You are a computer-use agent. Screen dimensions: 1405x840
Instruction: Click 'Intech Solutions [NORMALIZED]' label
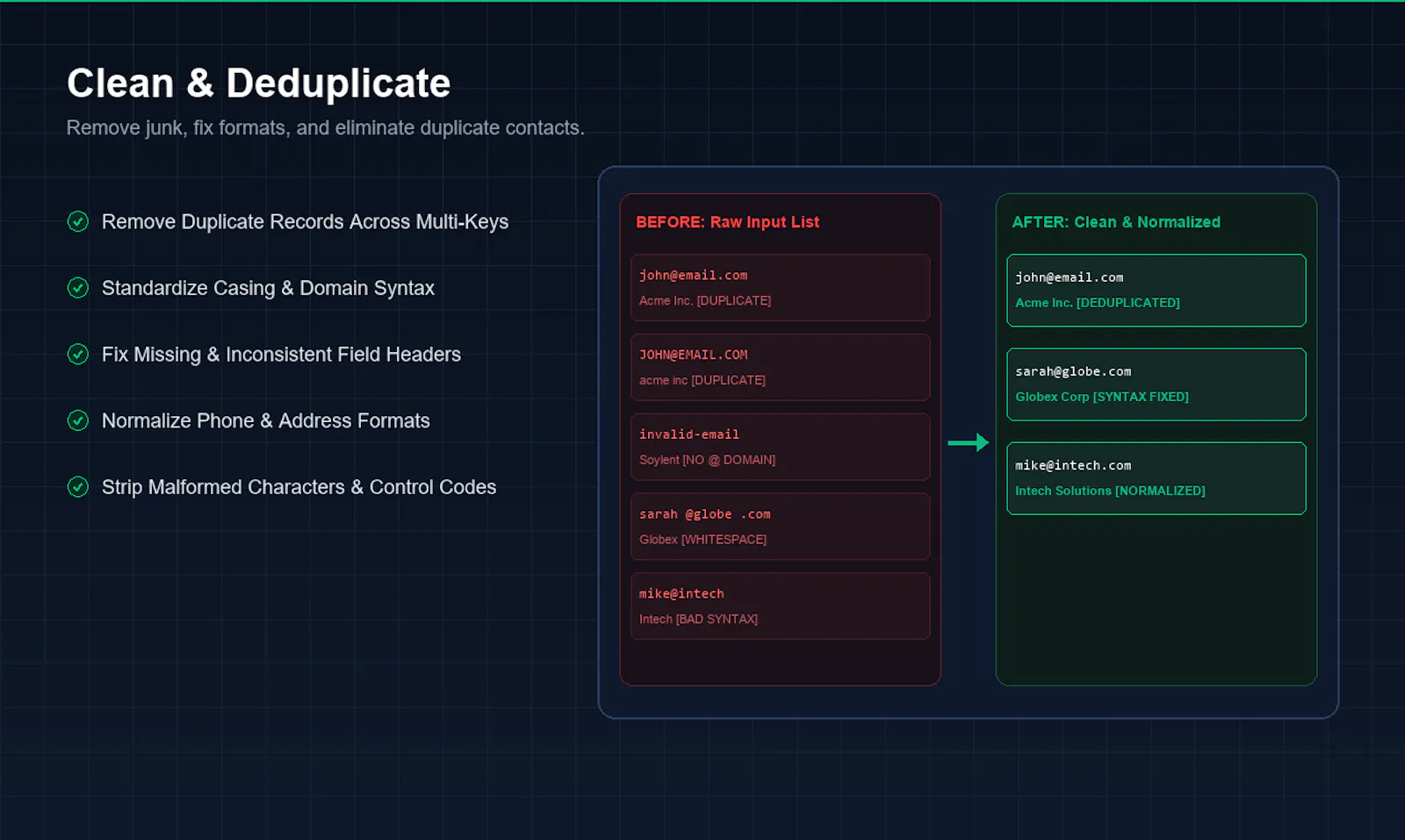click(x=1111, y=491)
